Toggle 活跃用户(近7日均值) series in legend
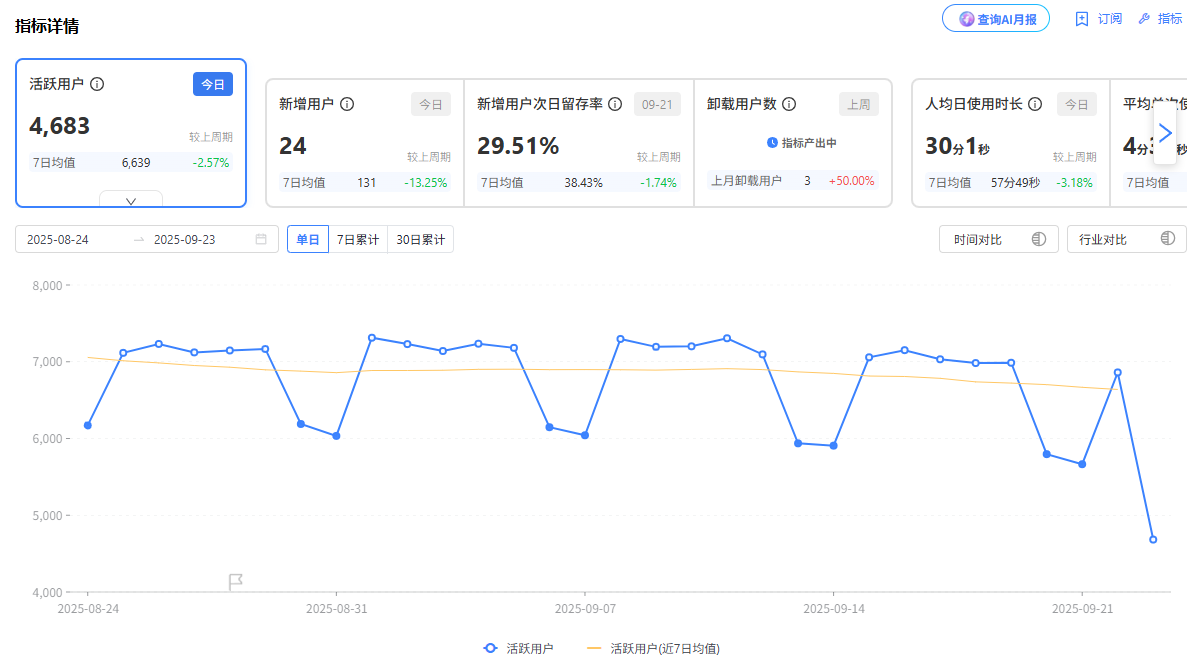This screenshot has width=1198, height=667. pyautogui.click(x=653, y=648)
